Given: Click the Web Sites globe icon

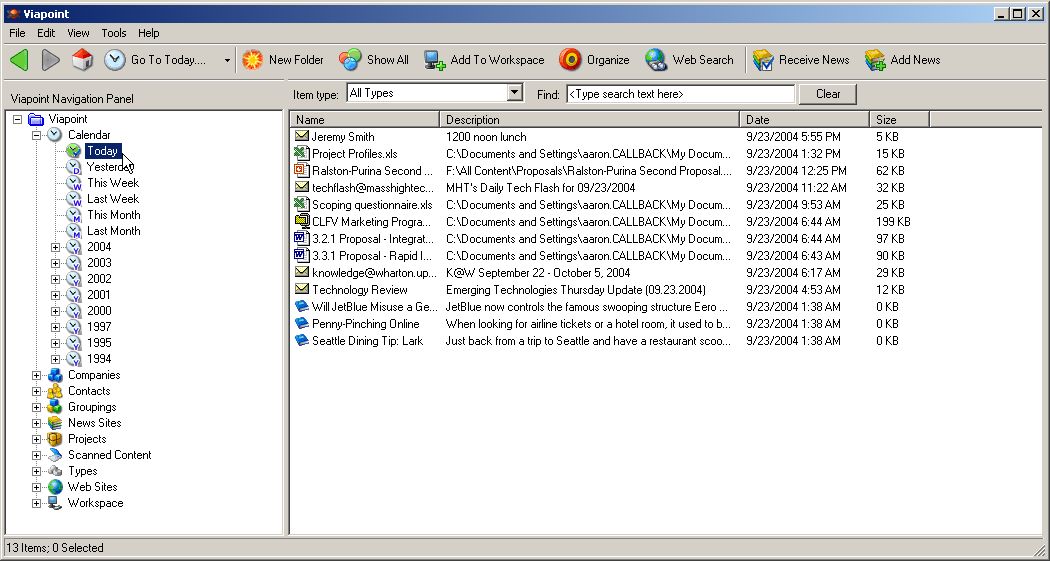Looking at the screenshot, I should pos(55,487).
